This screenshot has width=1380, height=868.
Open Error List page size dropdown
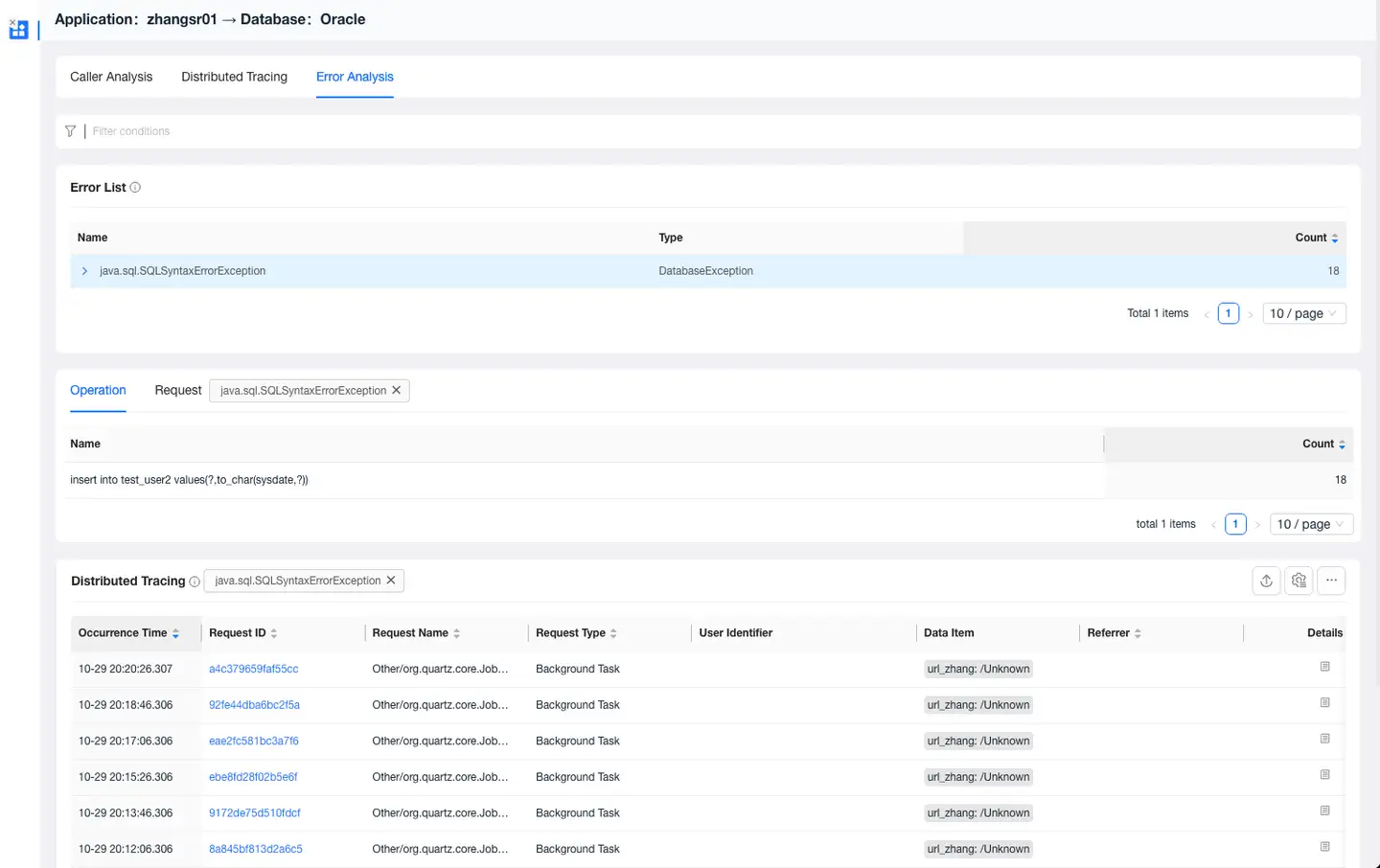1303,313
